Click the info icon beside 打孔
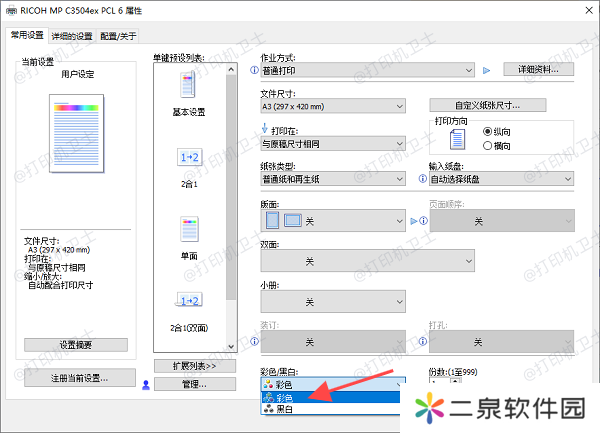This screenshot has height=433, width=600. (x=422, y=341)
